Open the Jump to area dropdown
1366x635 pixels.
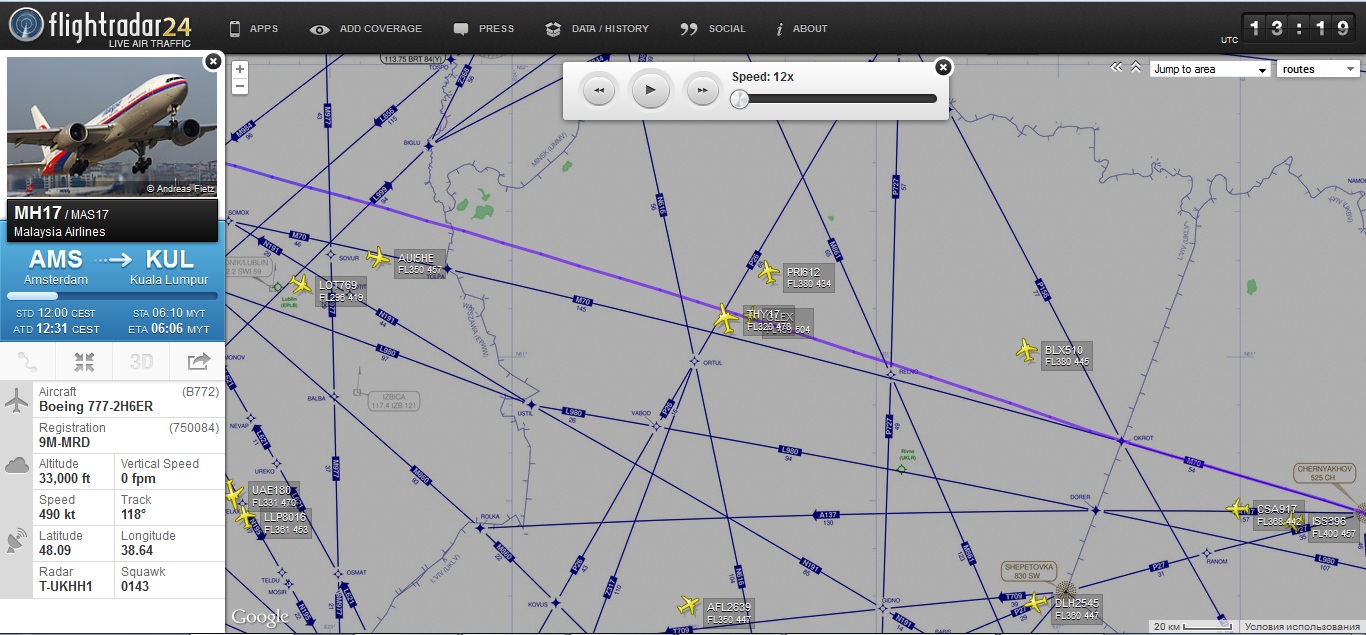pos(1210,69)
